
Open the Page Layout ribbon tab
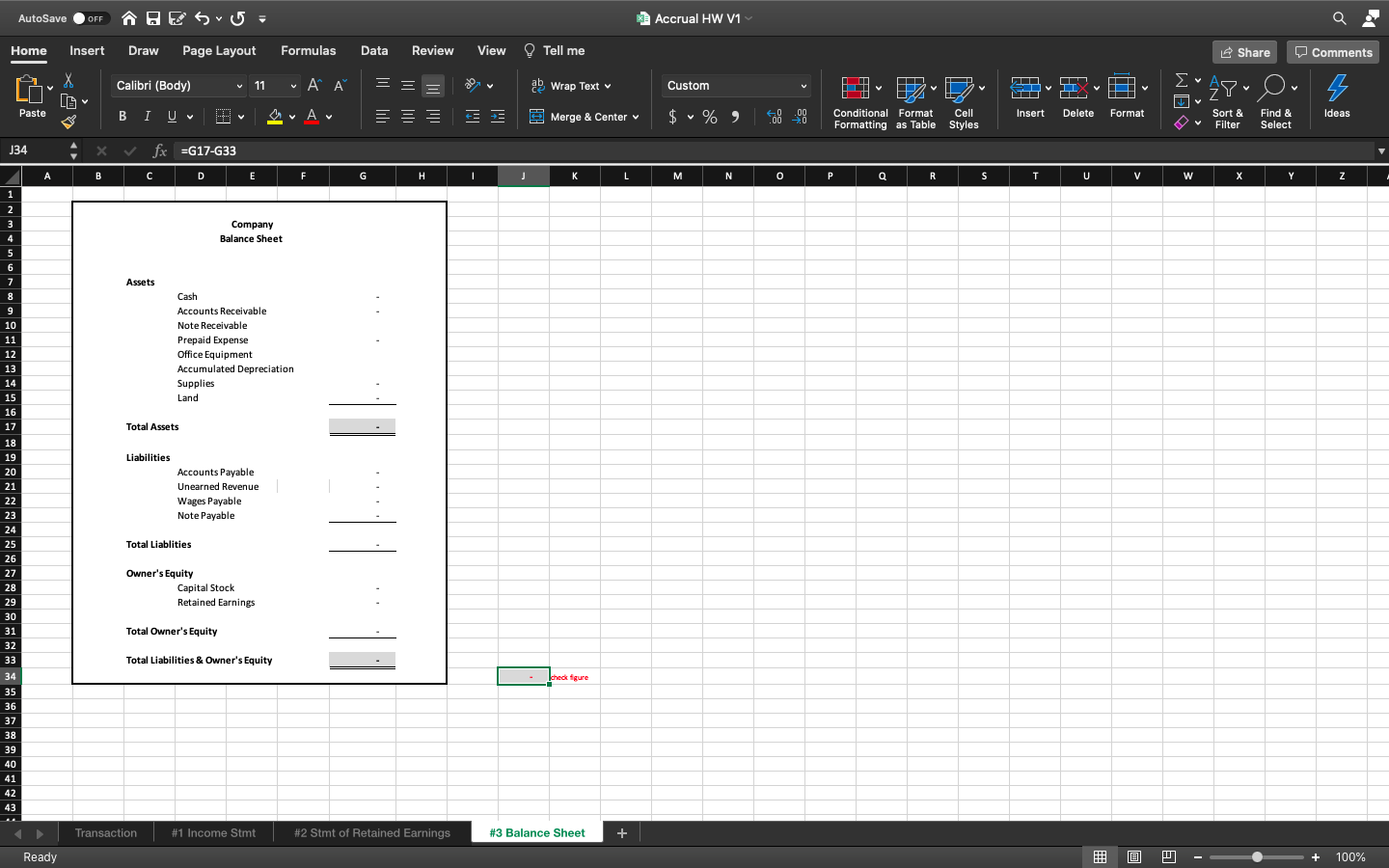[219, 50]
